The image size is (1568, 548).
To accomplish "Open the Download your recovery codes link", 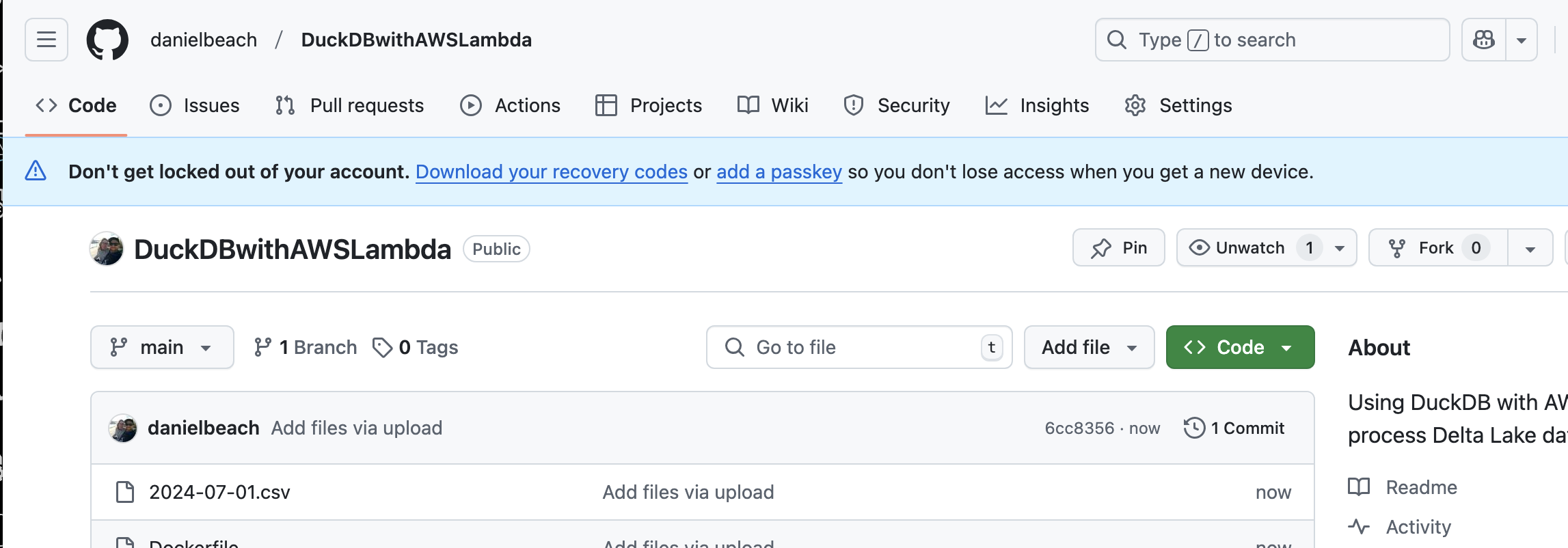I will (x=552, y=172).
